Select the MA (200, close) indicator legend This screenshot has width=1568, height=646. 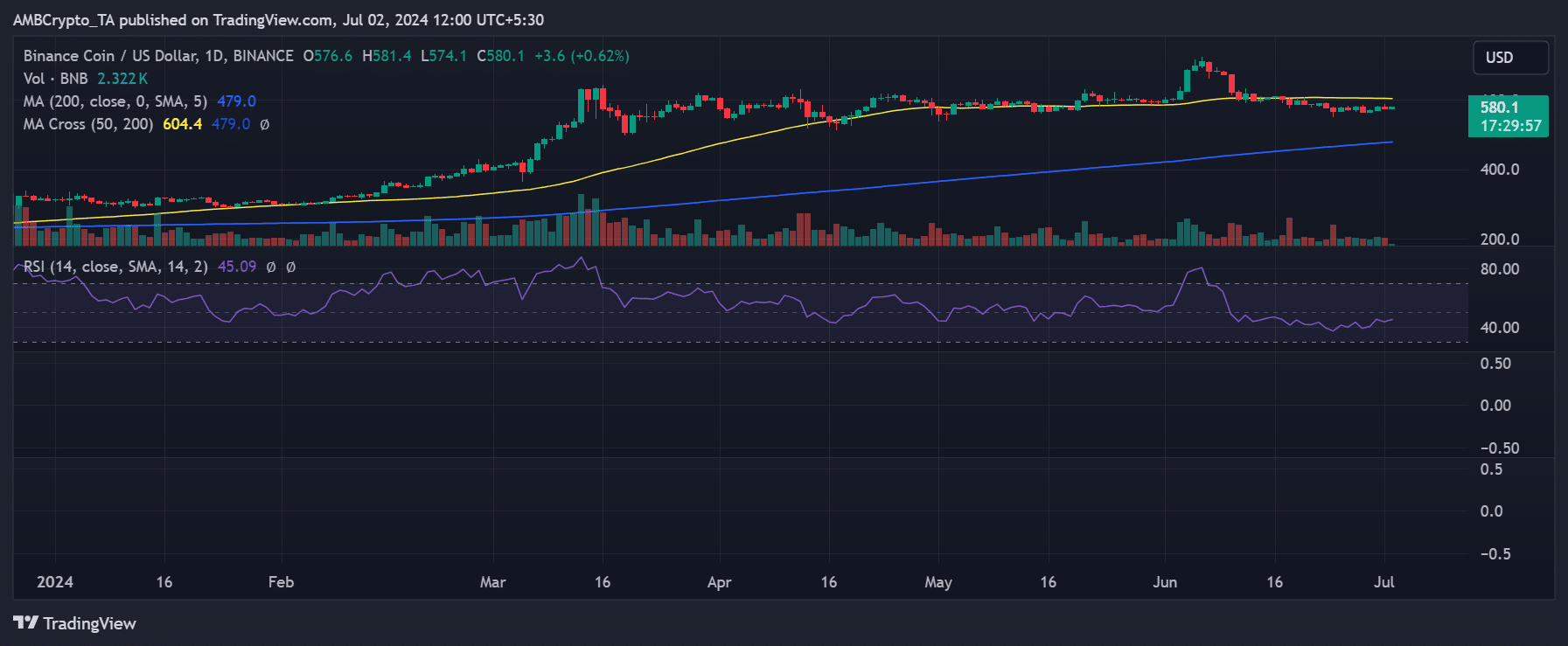(x=115, y=101)
